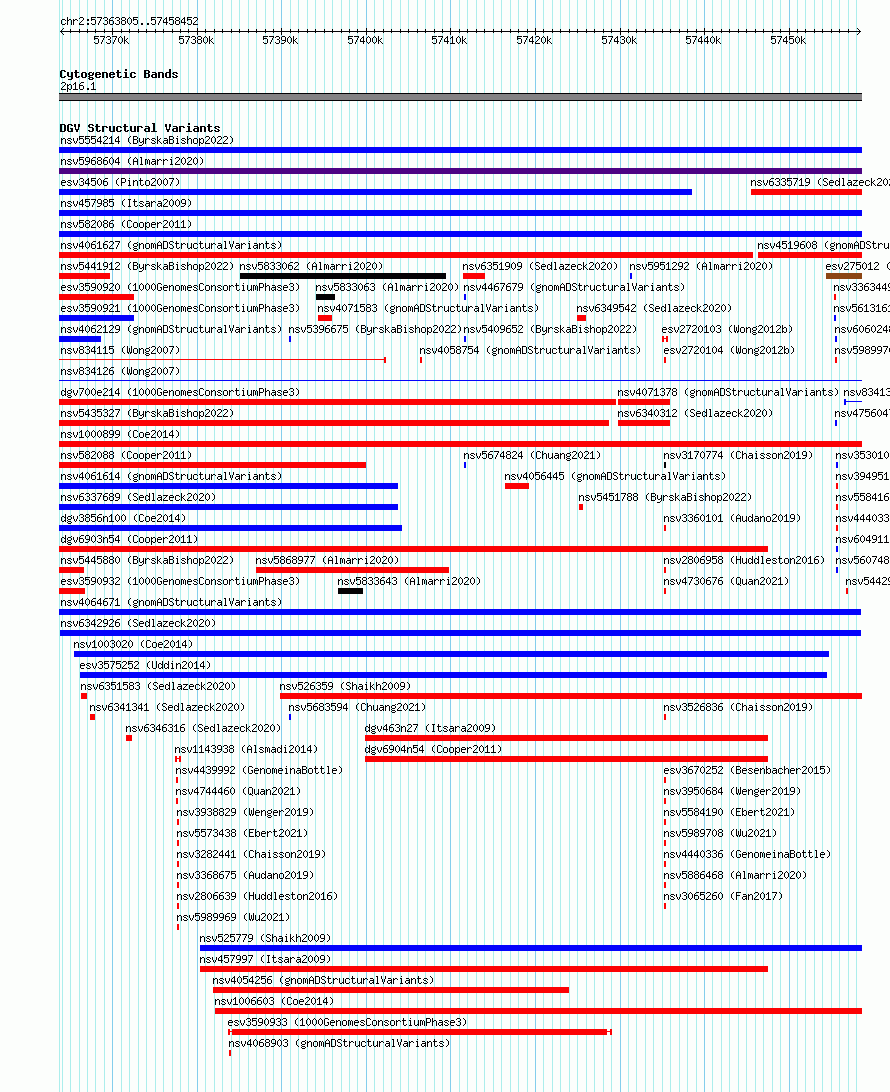Open nsv6351909 (Sedlazeck2020) variant
Image resolution: width=890 pixels, height=1092 pixels.
[x=540, y=266]
